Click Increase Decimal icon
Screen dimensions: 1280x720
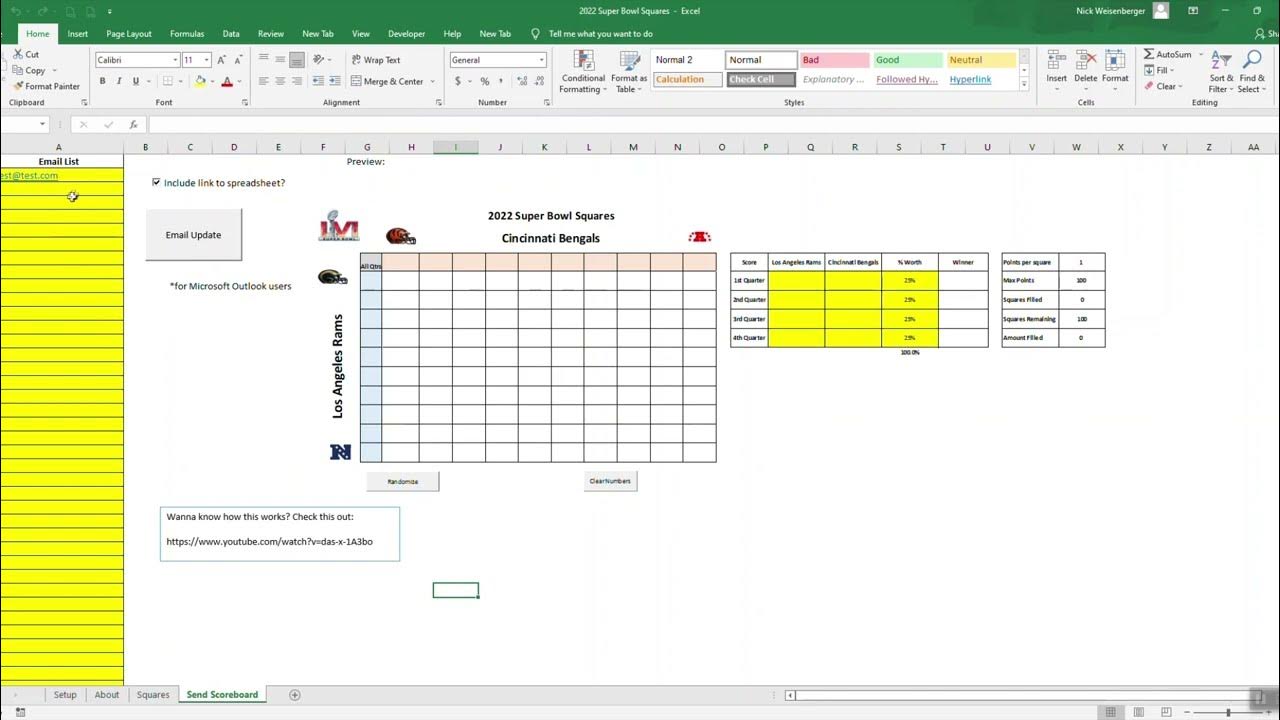tap(522, 81)
